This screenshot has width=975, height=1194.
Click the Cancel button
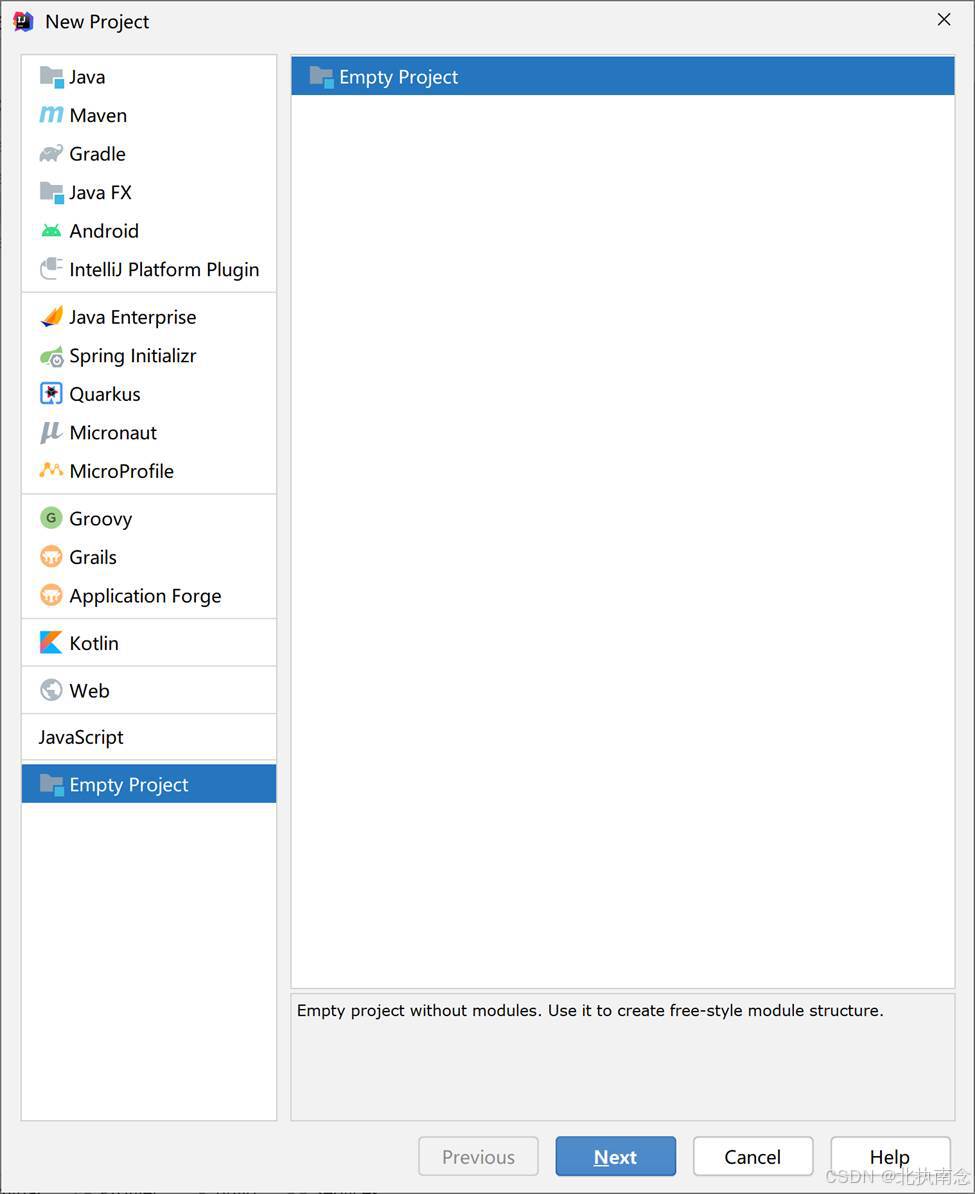(753, 1157)
